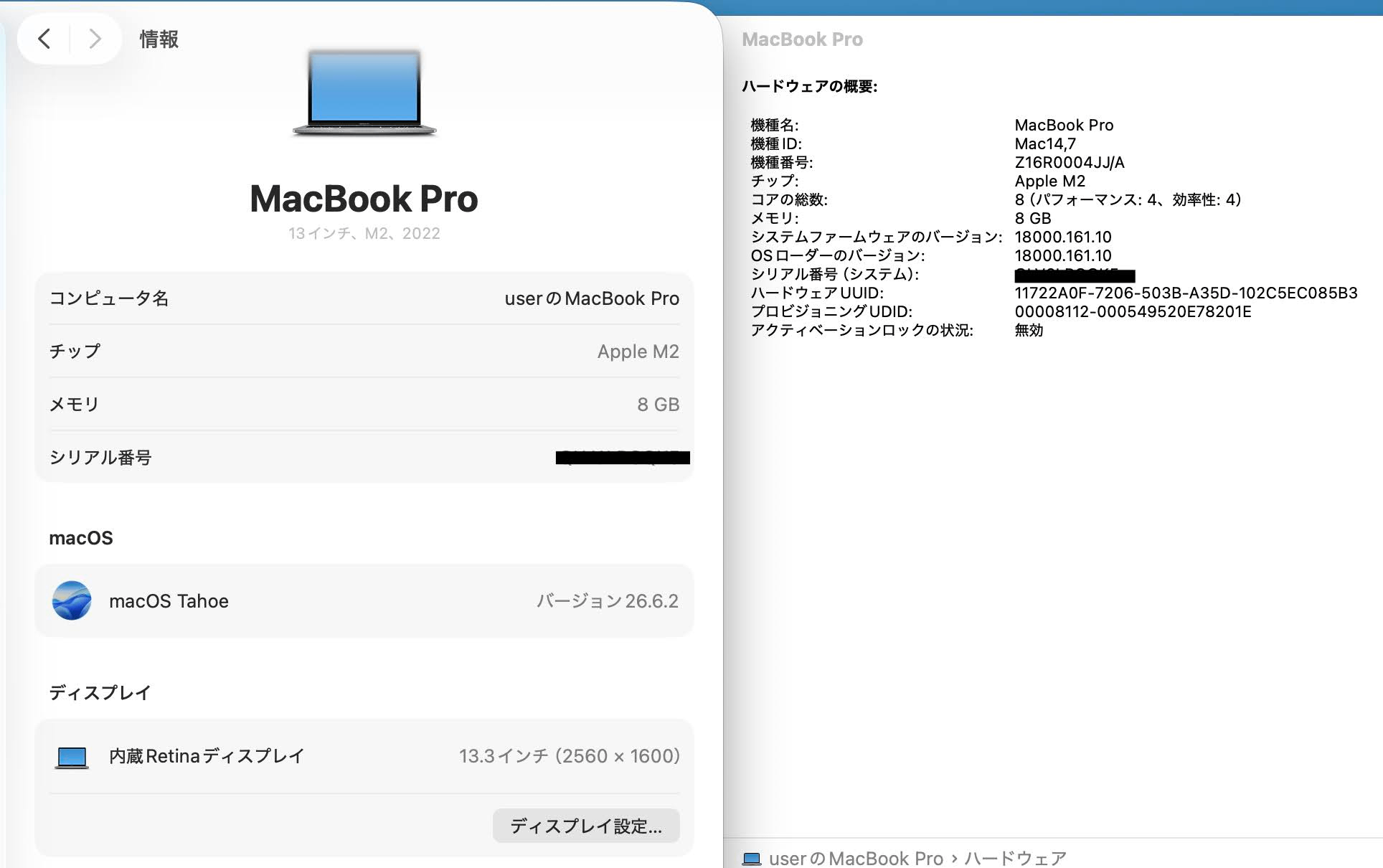Screen dimensions: 1383x868
Task: Select the 'Z16R0004JJ/A' model number
Action: tap(1070, 163)
